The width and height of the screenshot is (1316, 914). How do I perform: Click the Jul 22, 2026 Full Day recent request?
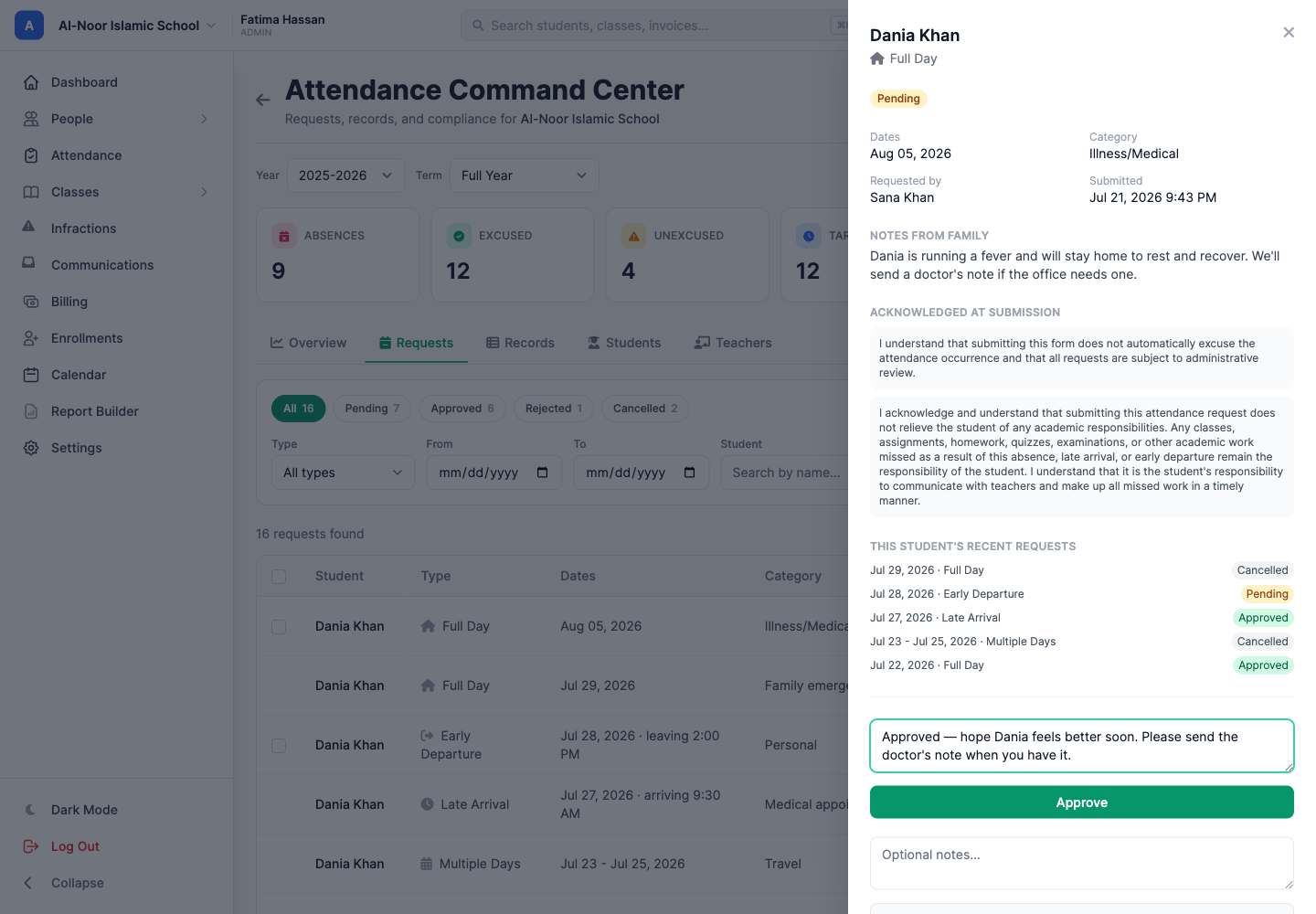(1082, 665)
